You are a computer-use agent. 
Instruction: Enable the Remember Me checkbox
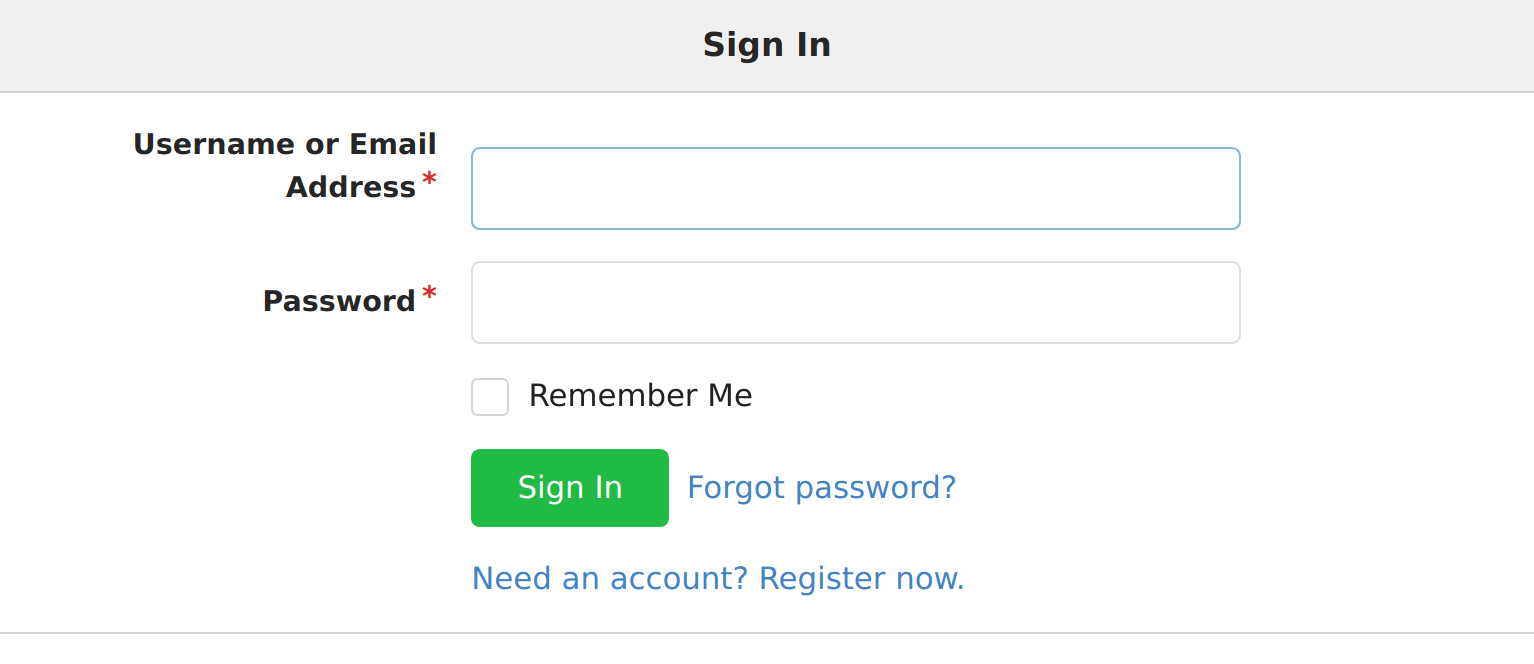coord(490,397)
